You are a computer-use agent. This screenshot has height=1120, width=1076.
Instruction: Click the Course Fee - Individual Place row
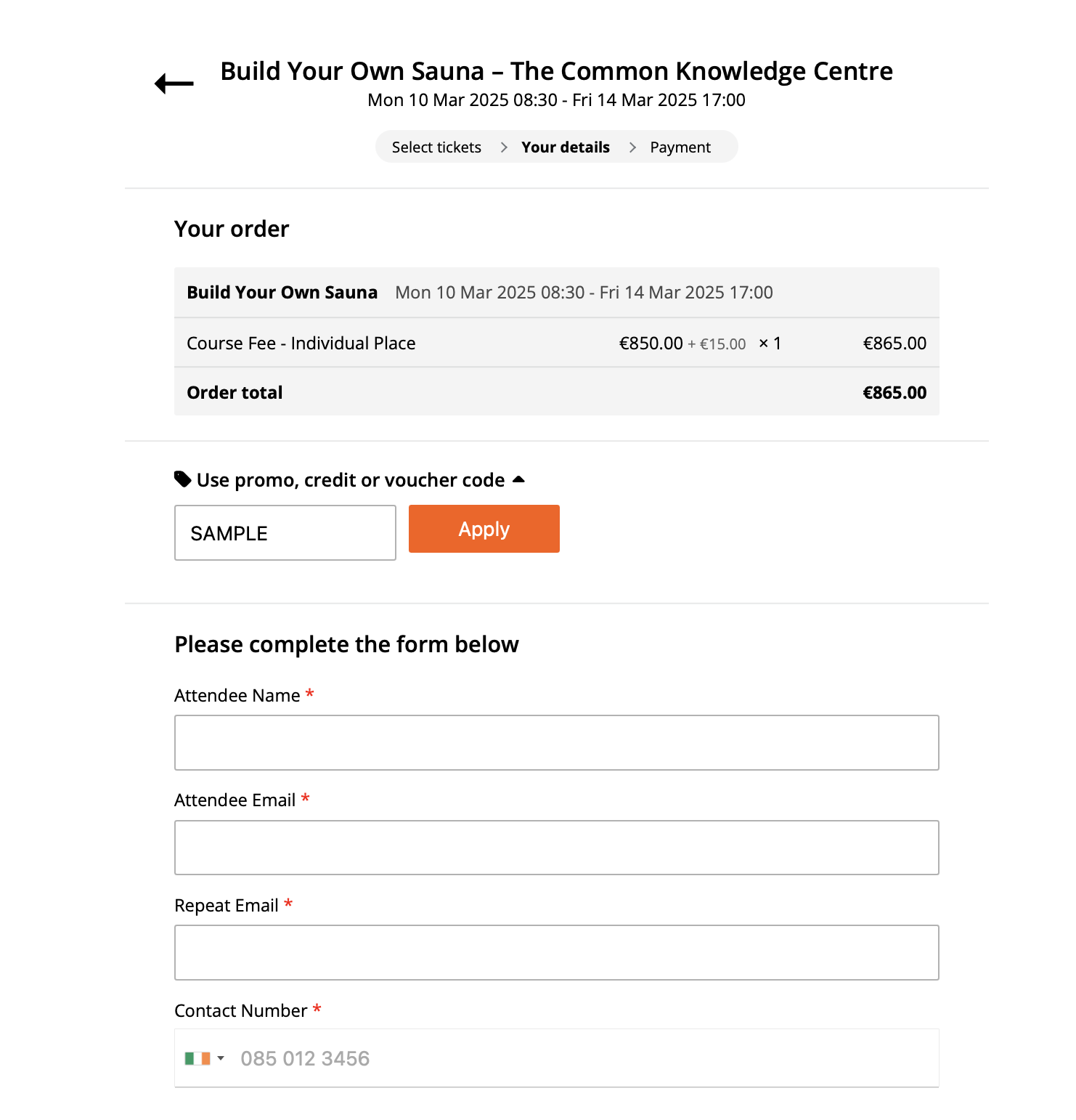click(x=301, y=344)
